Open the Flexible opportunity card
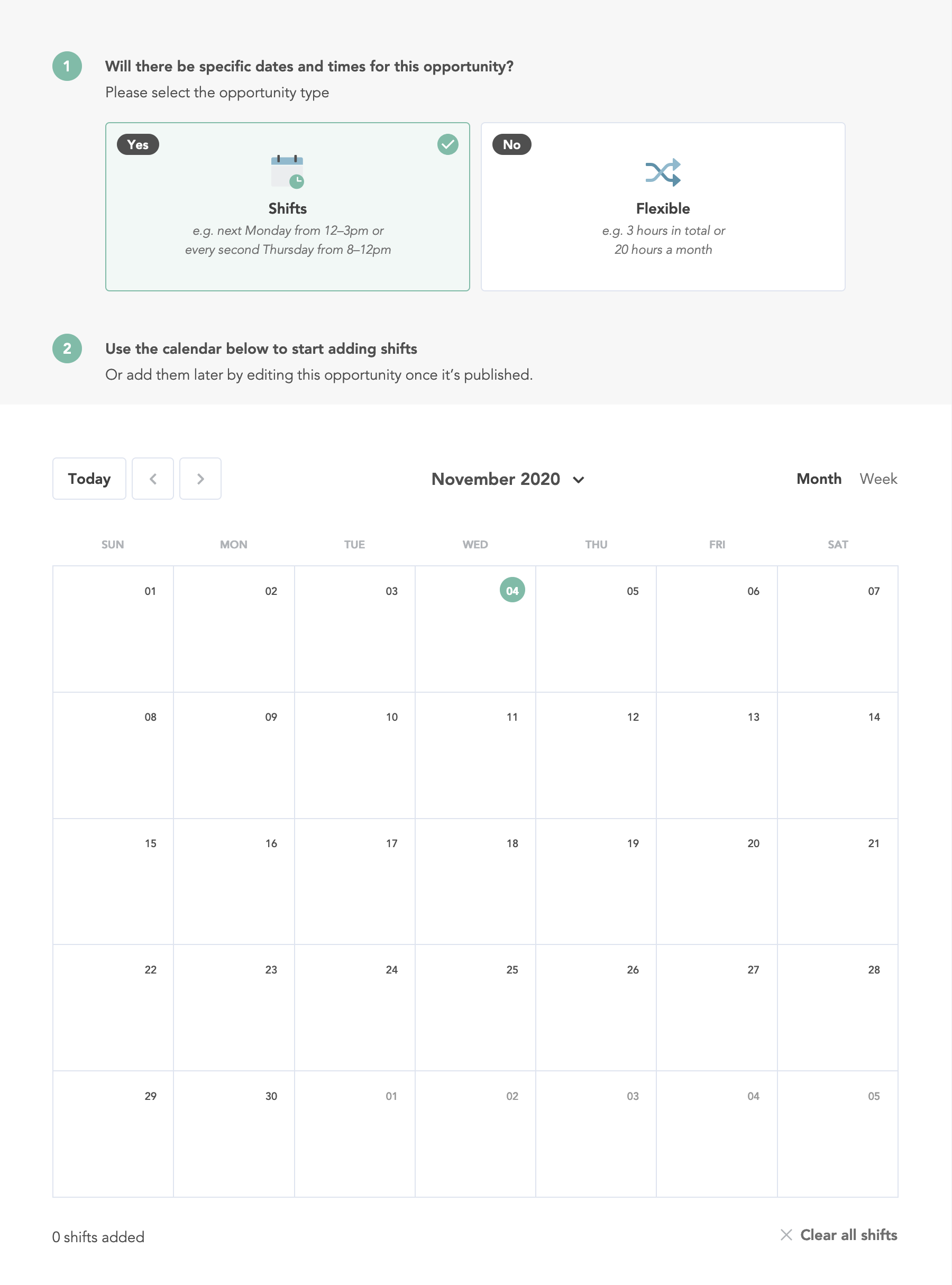Viewport: 952px width, 1285px height. [663, 207]
